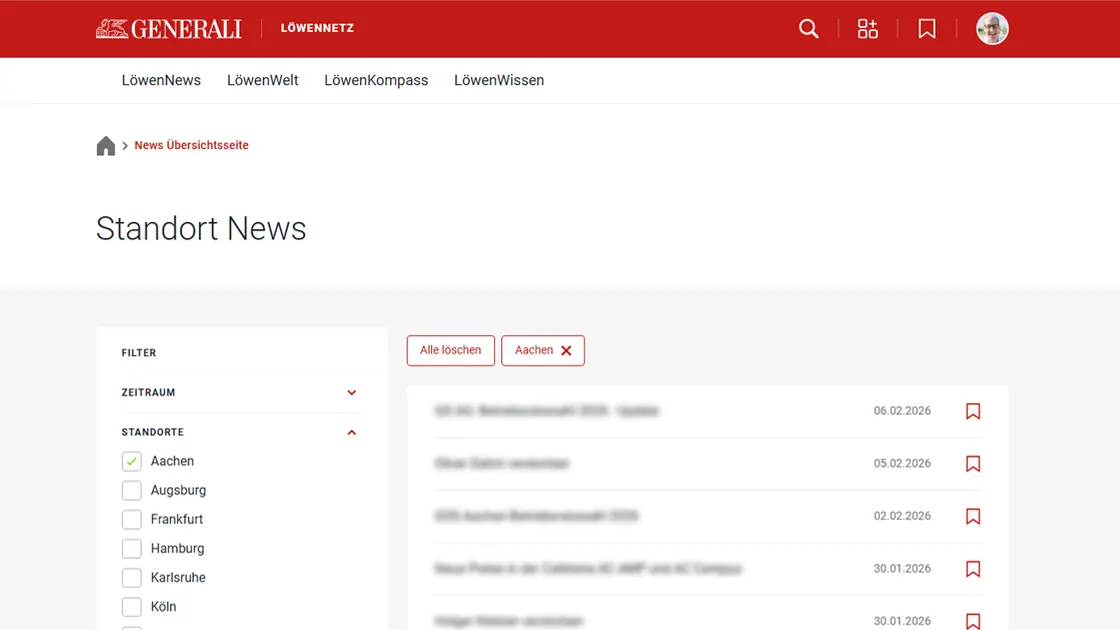Enable the Frankfurt location filter
Viewport: 1120px width, 630px height.
click(x=131, y=519)
